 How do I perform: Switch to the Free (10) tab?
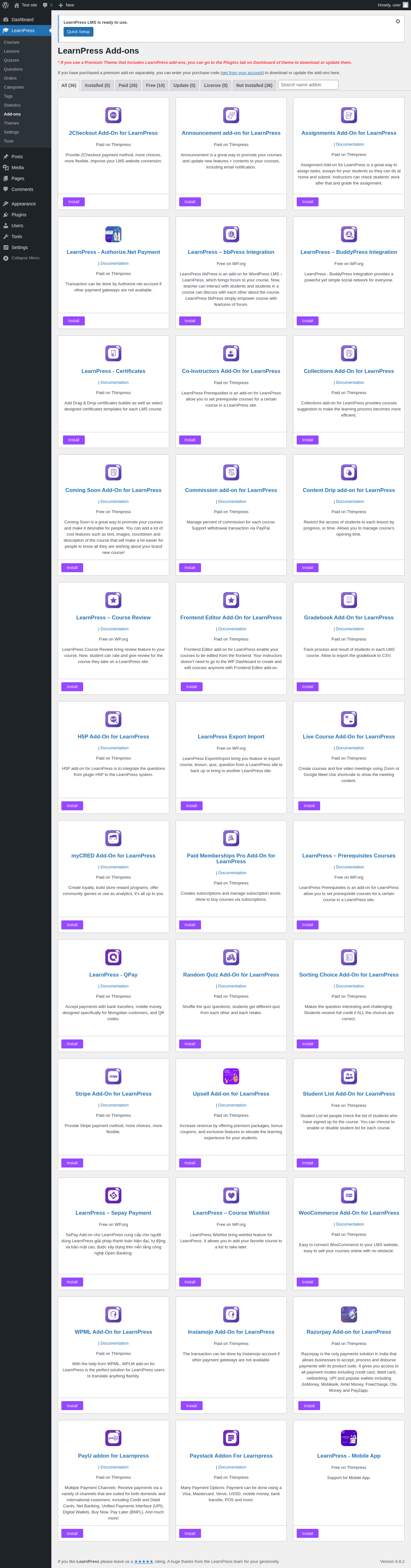[x=155, y=85]
